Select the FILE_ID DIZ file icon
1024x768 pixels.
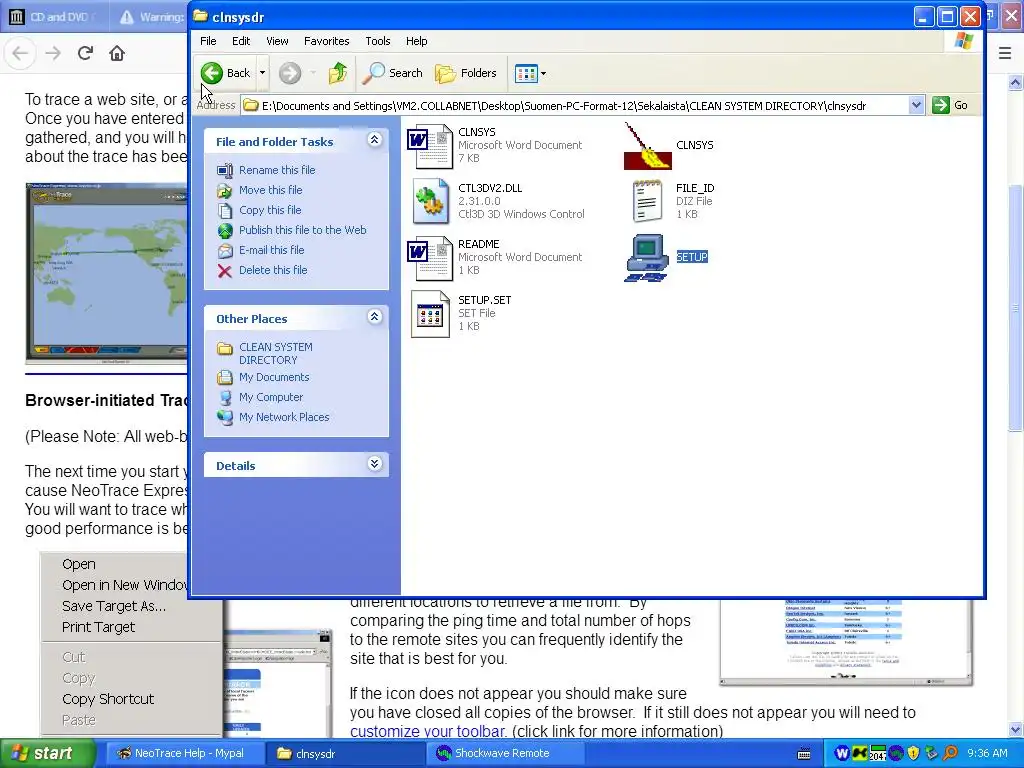click(x=647, y=201)
